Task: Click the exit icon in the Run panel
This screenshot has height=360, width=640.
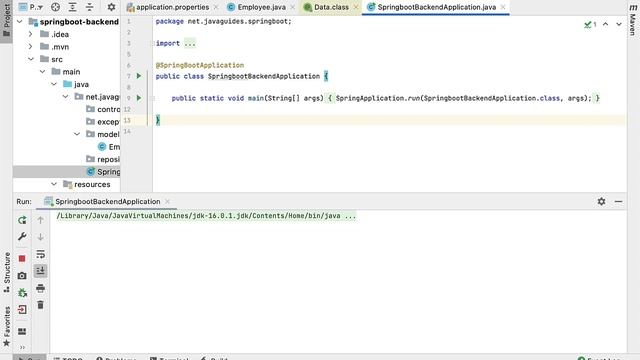Action: click(x=22, y=310)
